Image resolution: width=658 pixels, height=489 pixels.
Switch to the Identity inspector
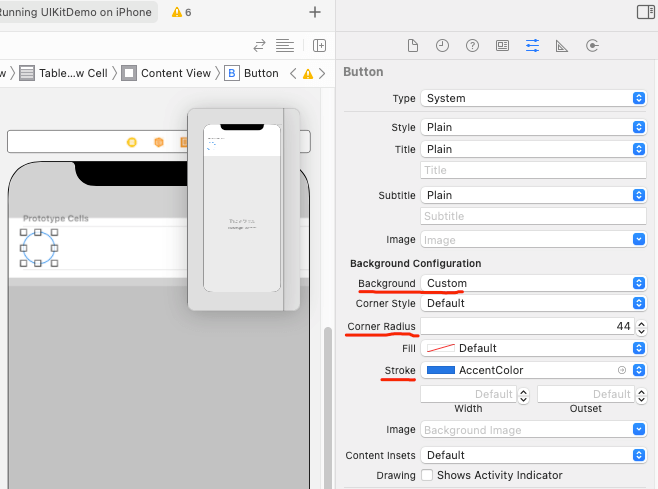click(502, 46)
